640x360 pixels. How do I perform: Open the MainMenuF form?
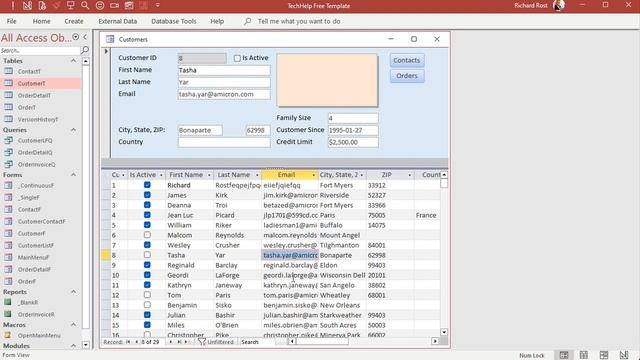pyautogui.click(x=33, y=258)
